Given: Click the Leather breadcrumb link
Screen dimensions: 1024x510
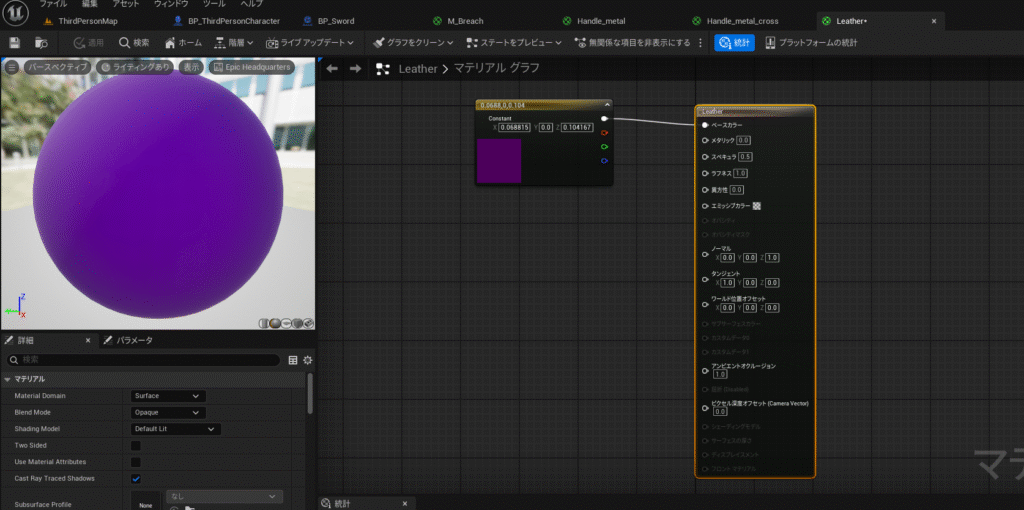Looking at the screenshot, I should (417, 69).
